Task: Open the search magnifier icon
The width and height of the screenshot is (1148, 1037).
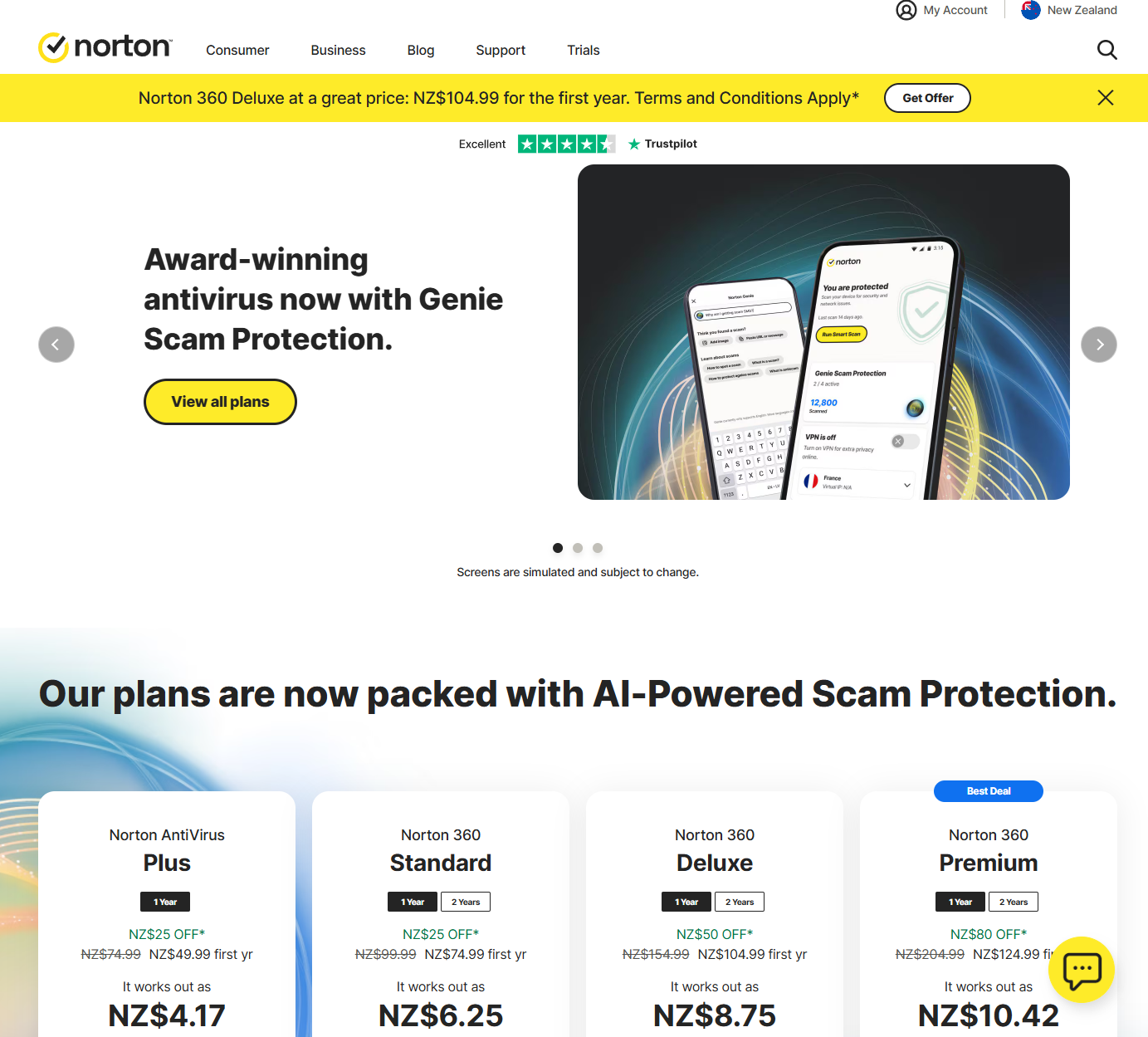Action: [x=1106, y=50]
